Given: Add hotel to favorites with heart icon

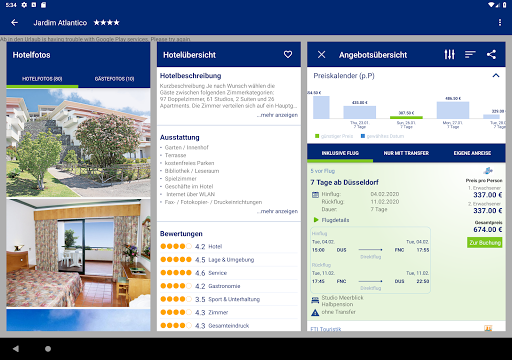Looking at the screenshot, I should tap(288, 54).
